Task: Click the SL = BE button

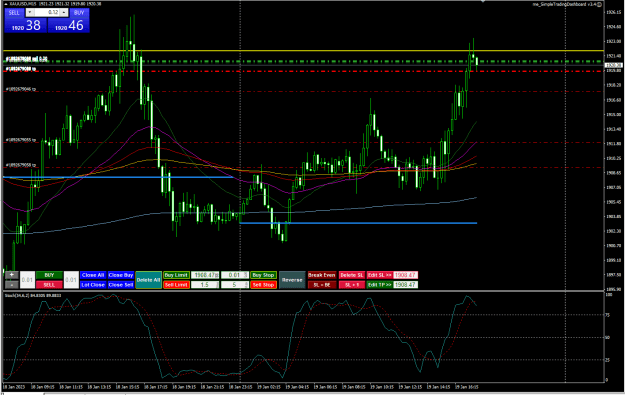Action: pyautogui.click(x=322, y=285)
